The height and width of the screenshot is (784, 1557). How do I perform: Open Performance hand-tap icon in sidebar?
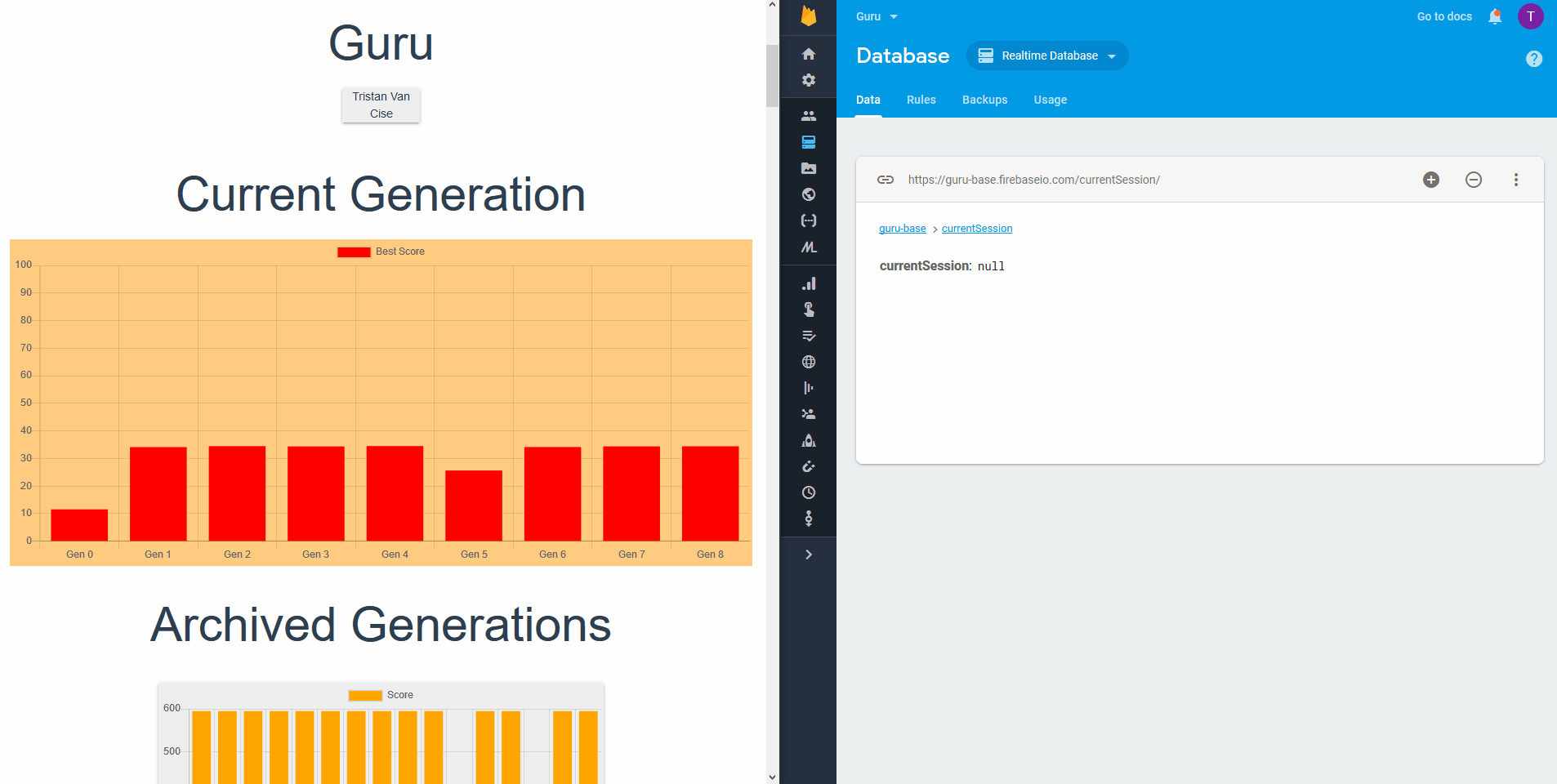(809, 310)
